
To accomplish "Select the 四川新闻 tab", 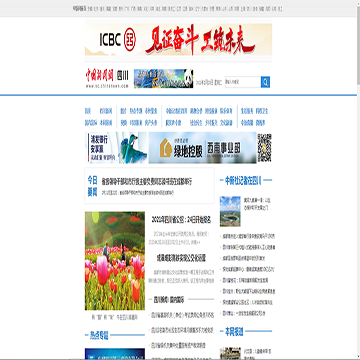I will click(x=161, y=299).
